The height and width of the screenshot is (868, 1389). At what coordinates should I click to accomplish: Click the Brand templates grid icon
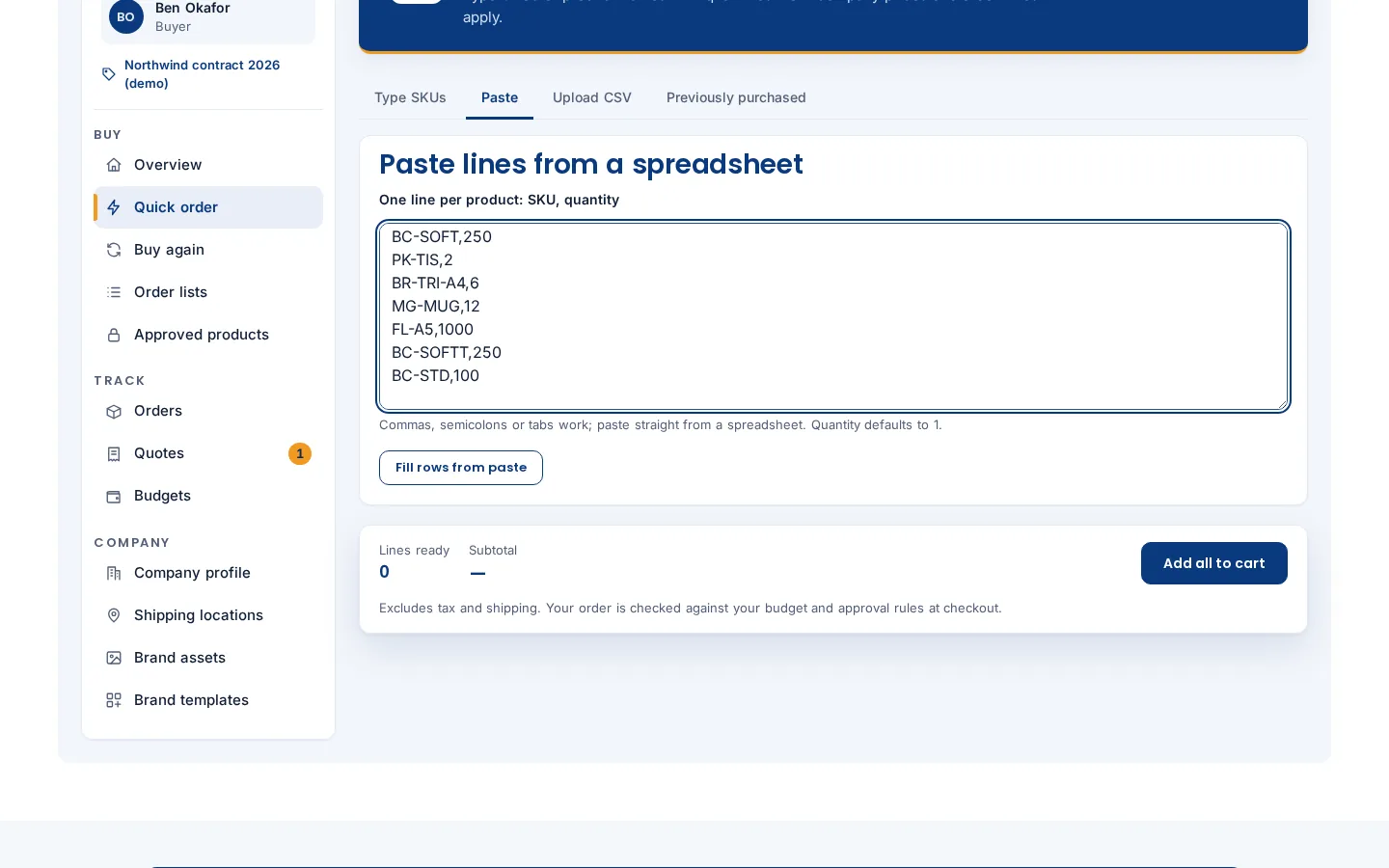click(x=114, y=700)
